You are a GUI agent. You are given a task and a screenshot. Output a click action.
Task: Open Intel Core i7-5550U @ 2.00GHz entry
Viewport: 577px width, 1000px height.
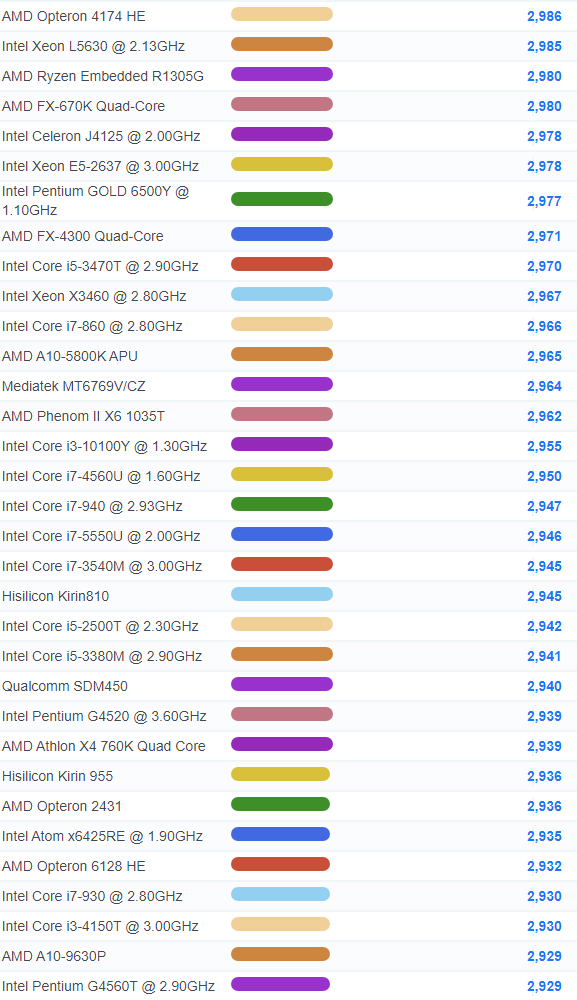101,536
